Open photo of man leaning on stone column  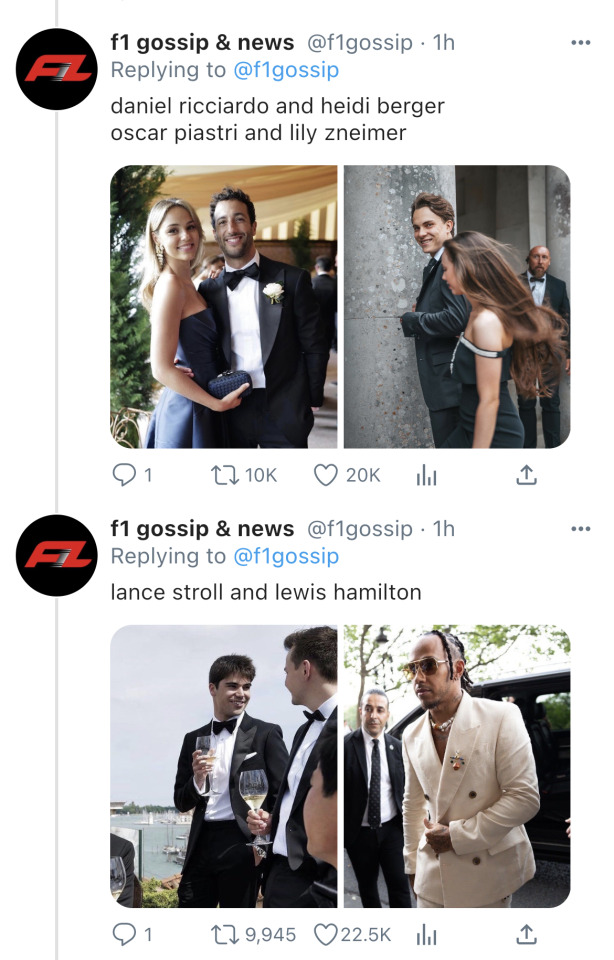click(x=457, y=306)
